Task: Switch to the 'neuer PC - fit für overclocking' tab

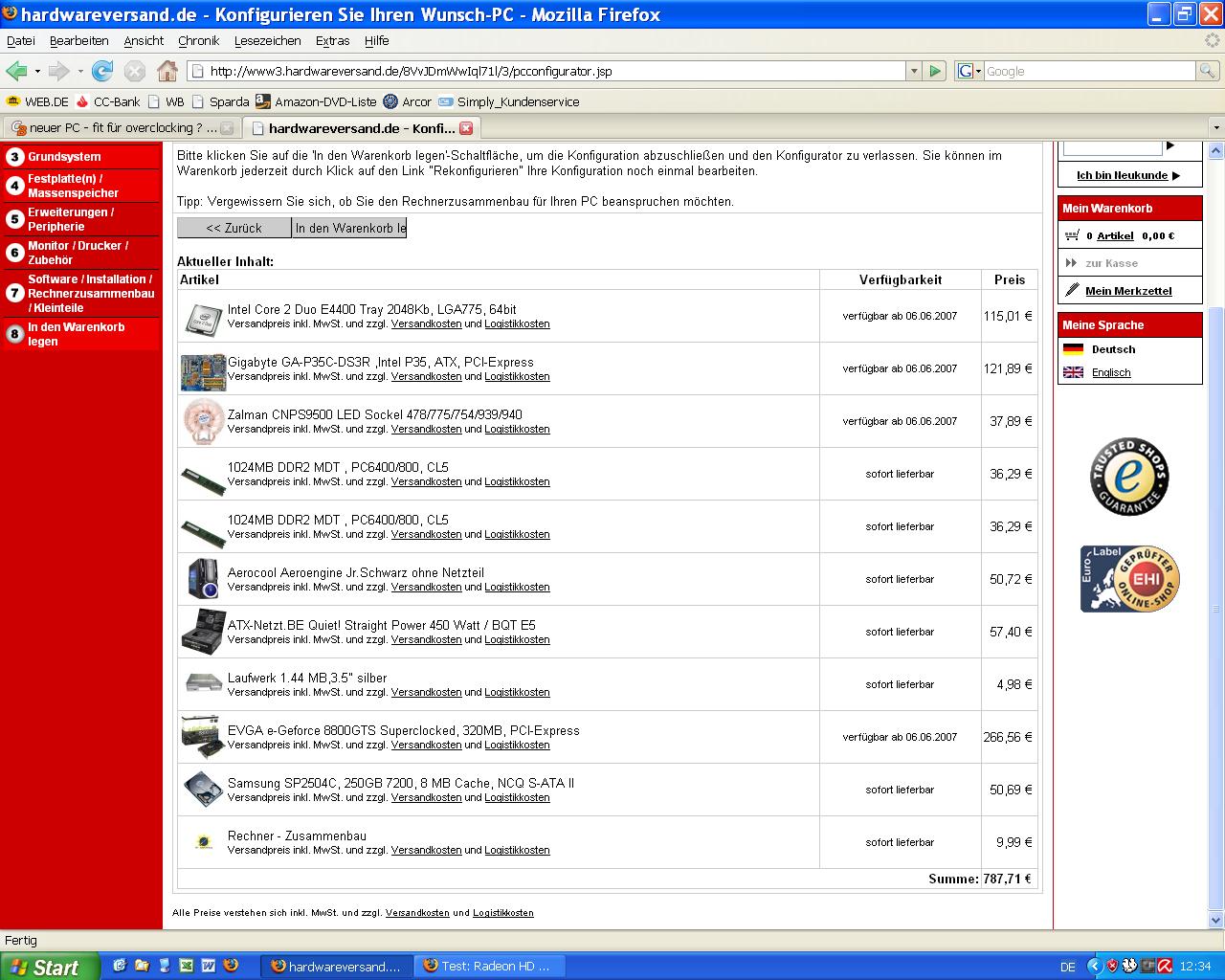Action: 121,127
